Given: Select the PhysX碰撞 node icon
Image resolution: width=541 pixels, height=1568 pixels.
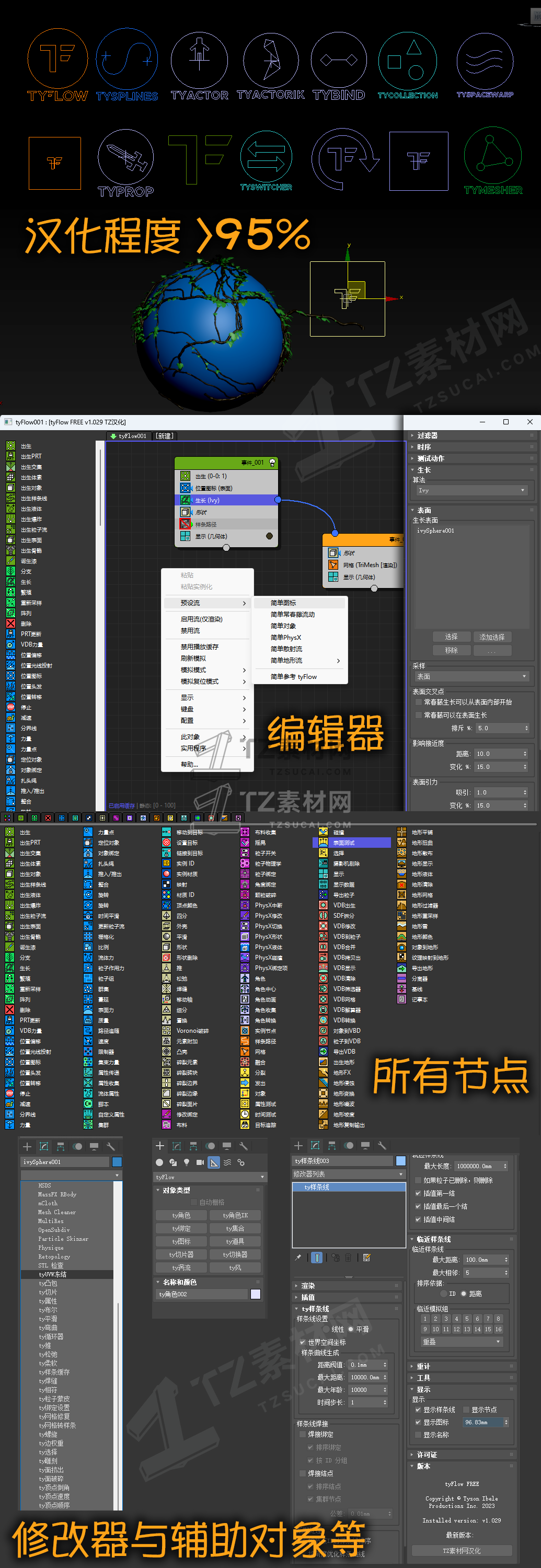Looking at the screenshot, I should (245, 958).
